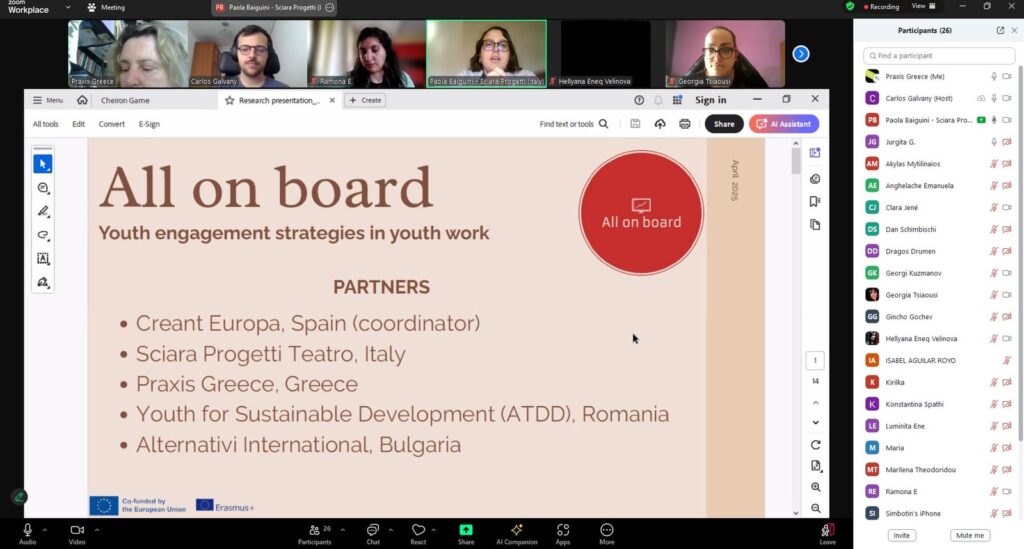Screen dimensions: 1024x549
Task: Click the Invite button
Action: click(901, 535)
